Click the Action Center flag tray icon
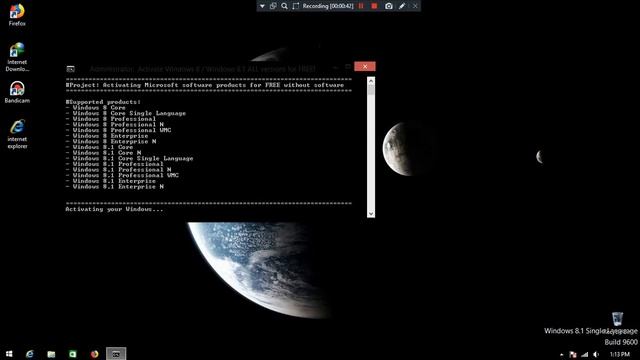 point(573,354)
